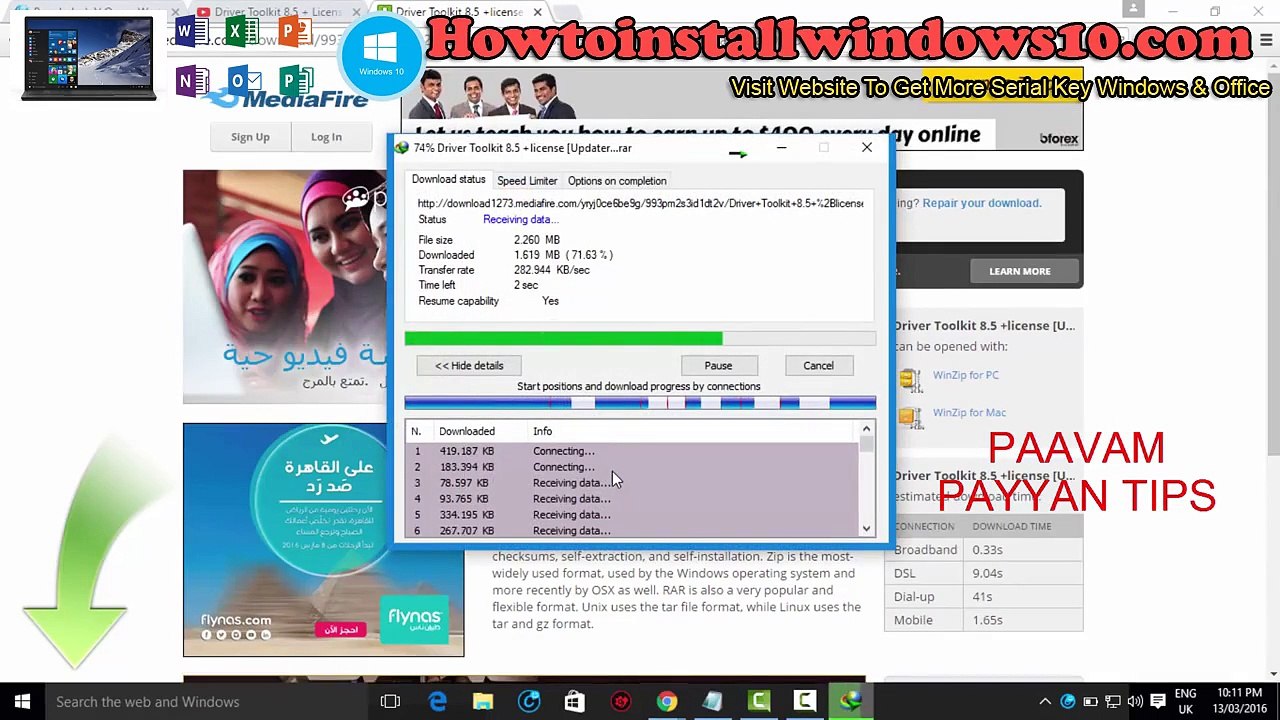Image resolution: width=1280 pixels, height=720 pixels.
Task: Open the network tray icon
Action: (1112, 702)
